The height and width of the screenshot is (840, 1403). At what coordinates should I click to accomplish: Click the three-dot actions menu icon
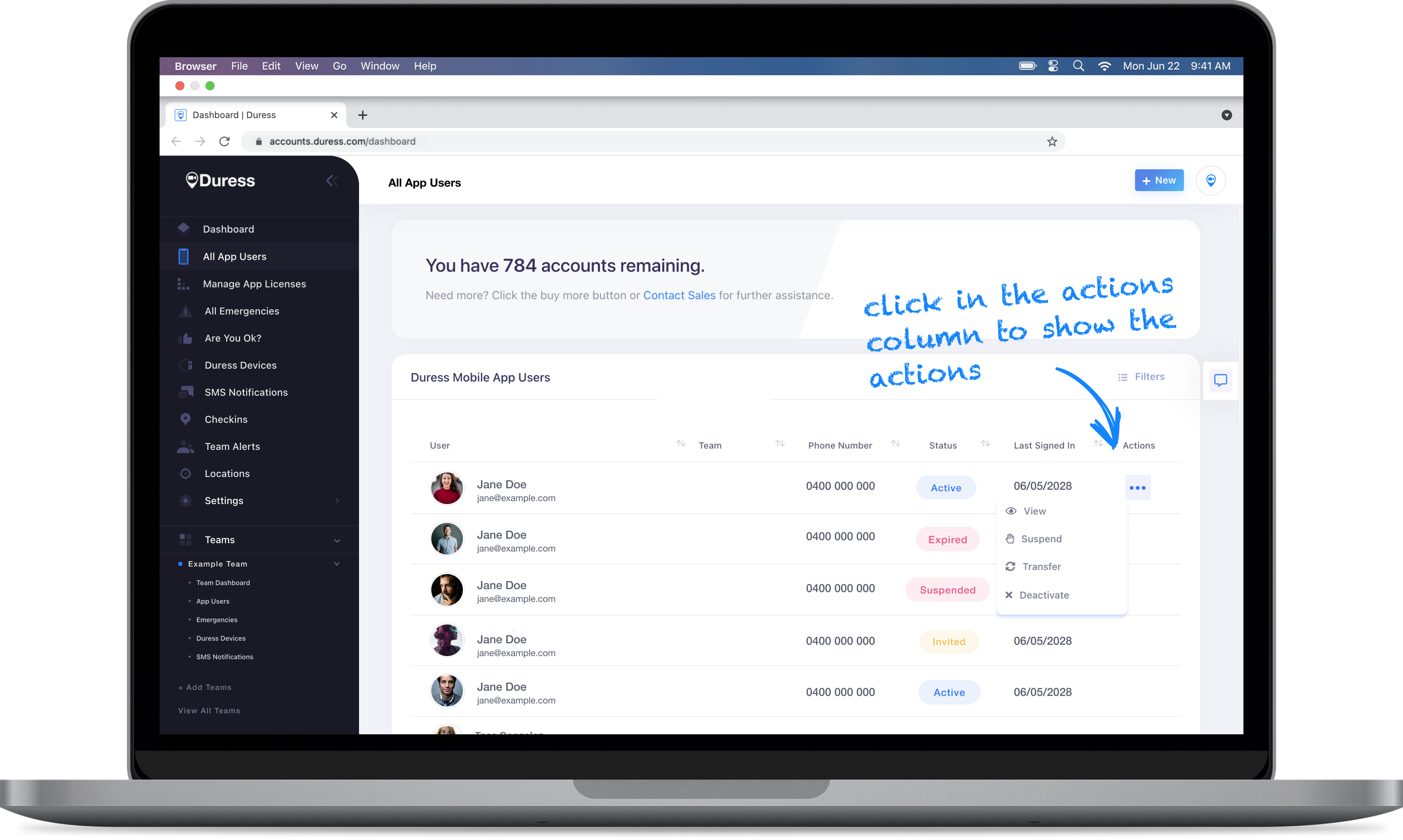point(1138,488)
